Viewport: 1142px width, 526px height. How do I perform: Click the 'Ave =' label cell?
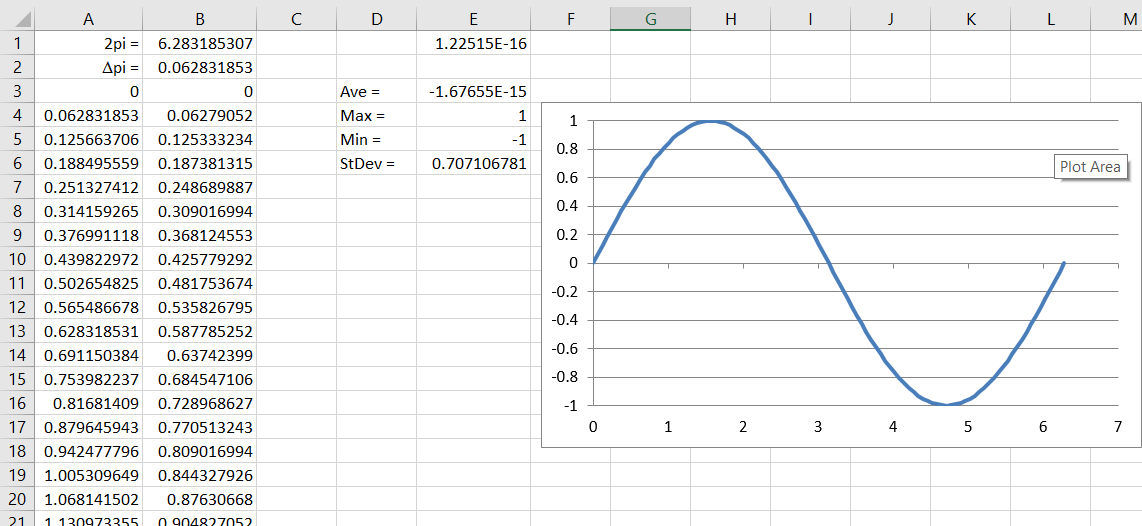[x=376, y=92]
